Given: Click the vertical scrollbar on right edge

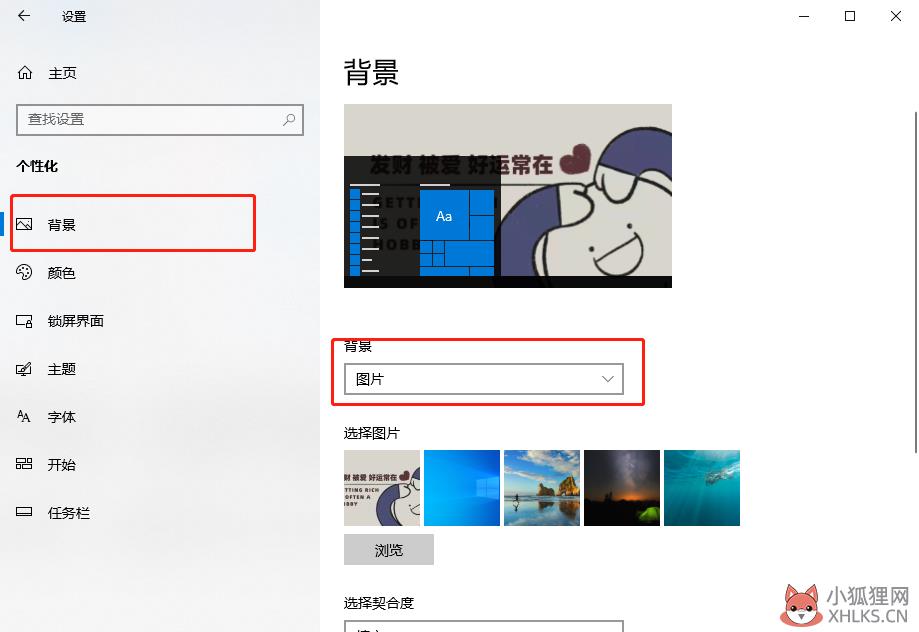Looking at the screenshot, I should pyautogui.click(x=915, y=281).
